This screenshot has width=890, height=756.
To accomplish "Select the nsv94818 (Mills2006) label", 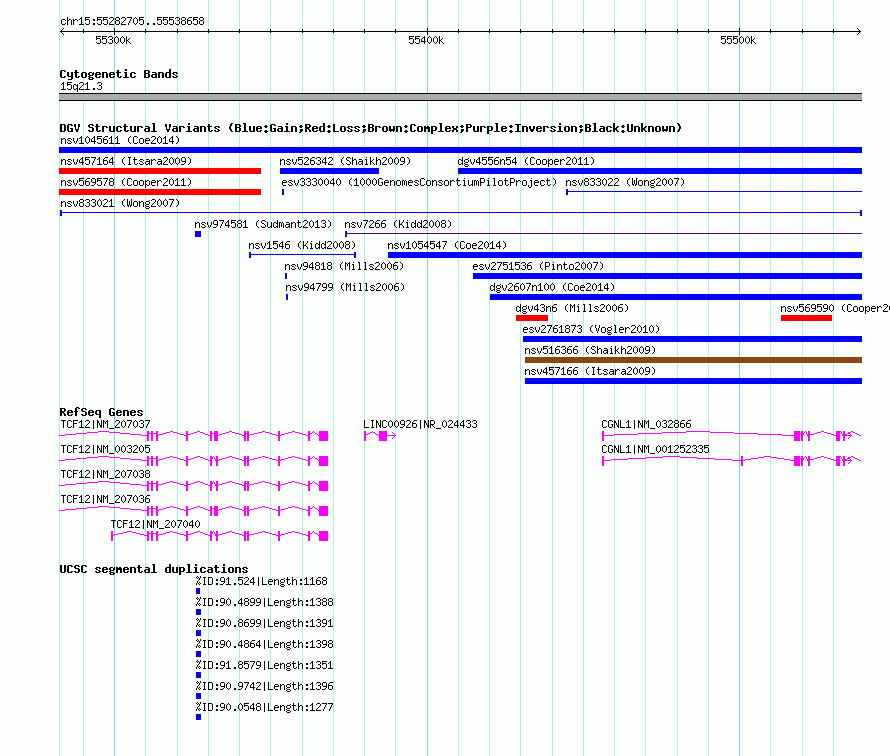I will coord(344,266).
